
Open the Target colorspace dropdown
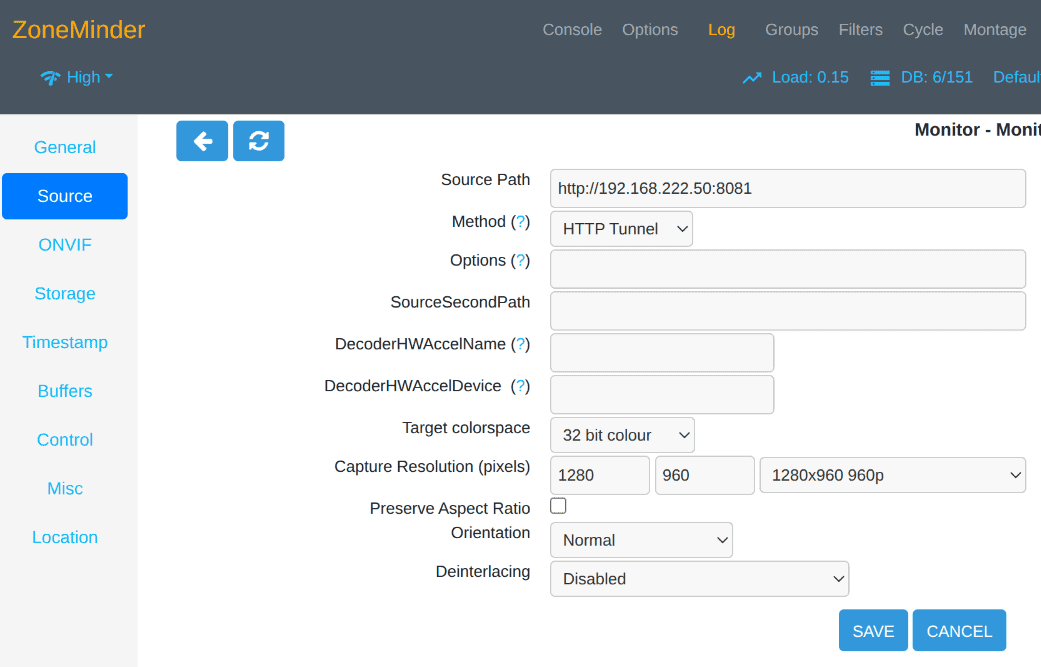tap(621, 435)
